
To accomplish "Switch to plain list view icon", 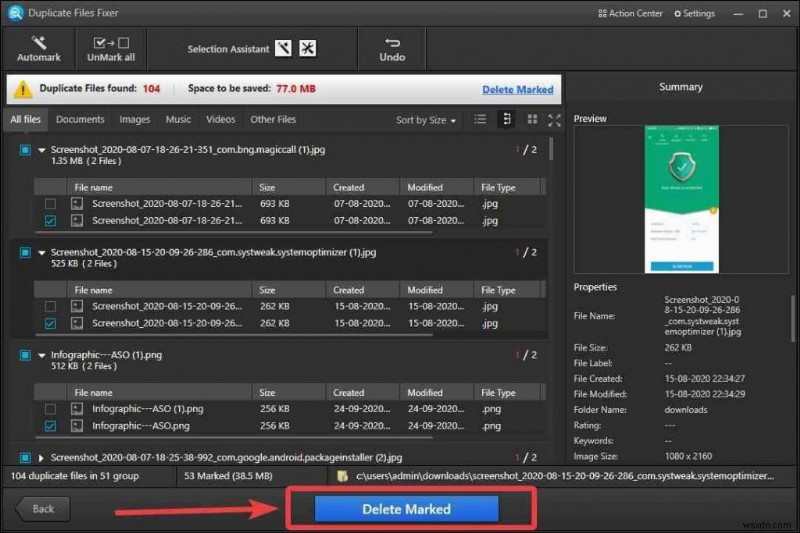I will [x=480, y=119].
